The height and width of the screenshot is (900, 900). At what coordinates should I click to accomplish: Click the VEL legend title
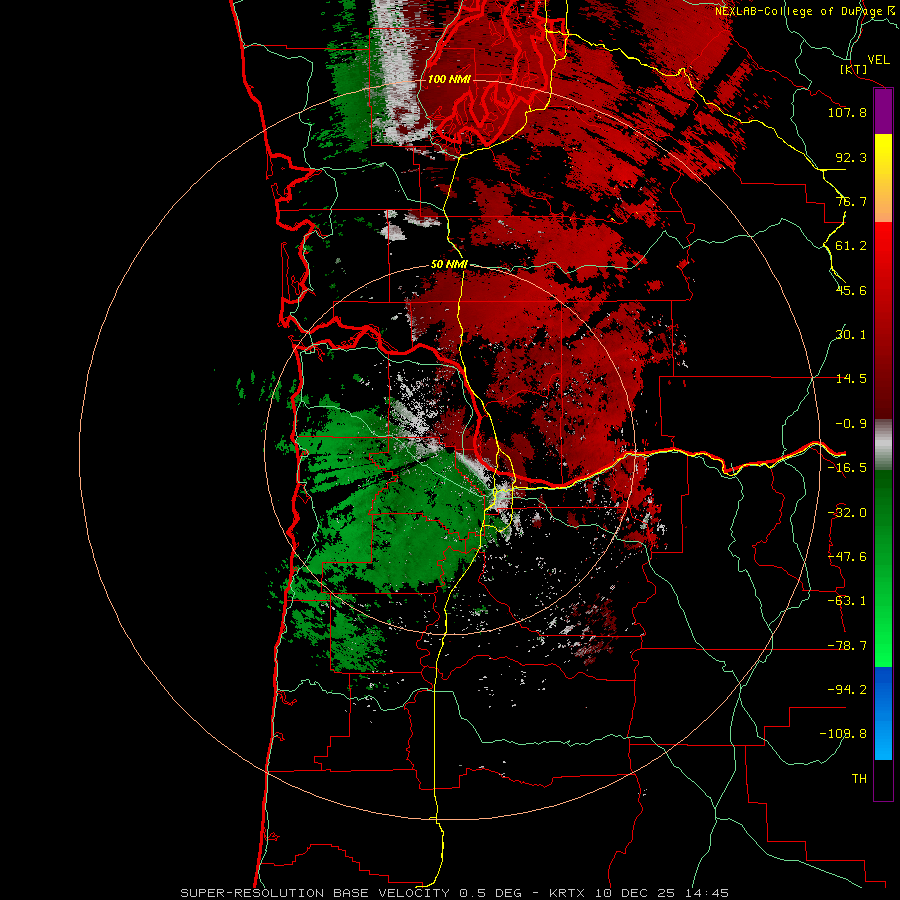click(878, 60)
